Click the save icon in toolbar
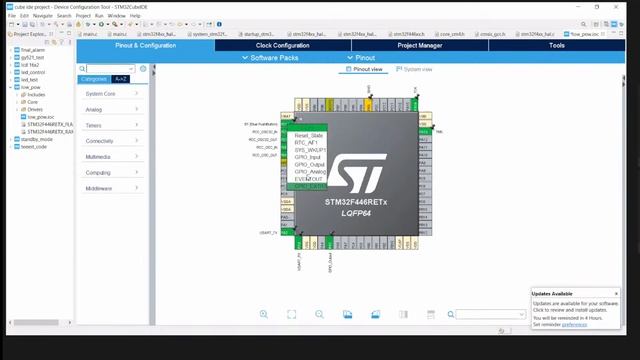Viewport: 640px width, 360px height. click(x=25, y=24)
